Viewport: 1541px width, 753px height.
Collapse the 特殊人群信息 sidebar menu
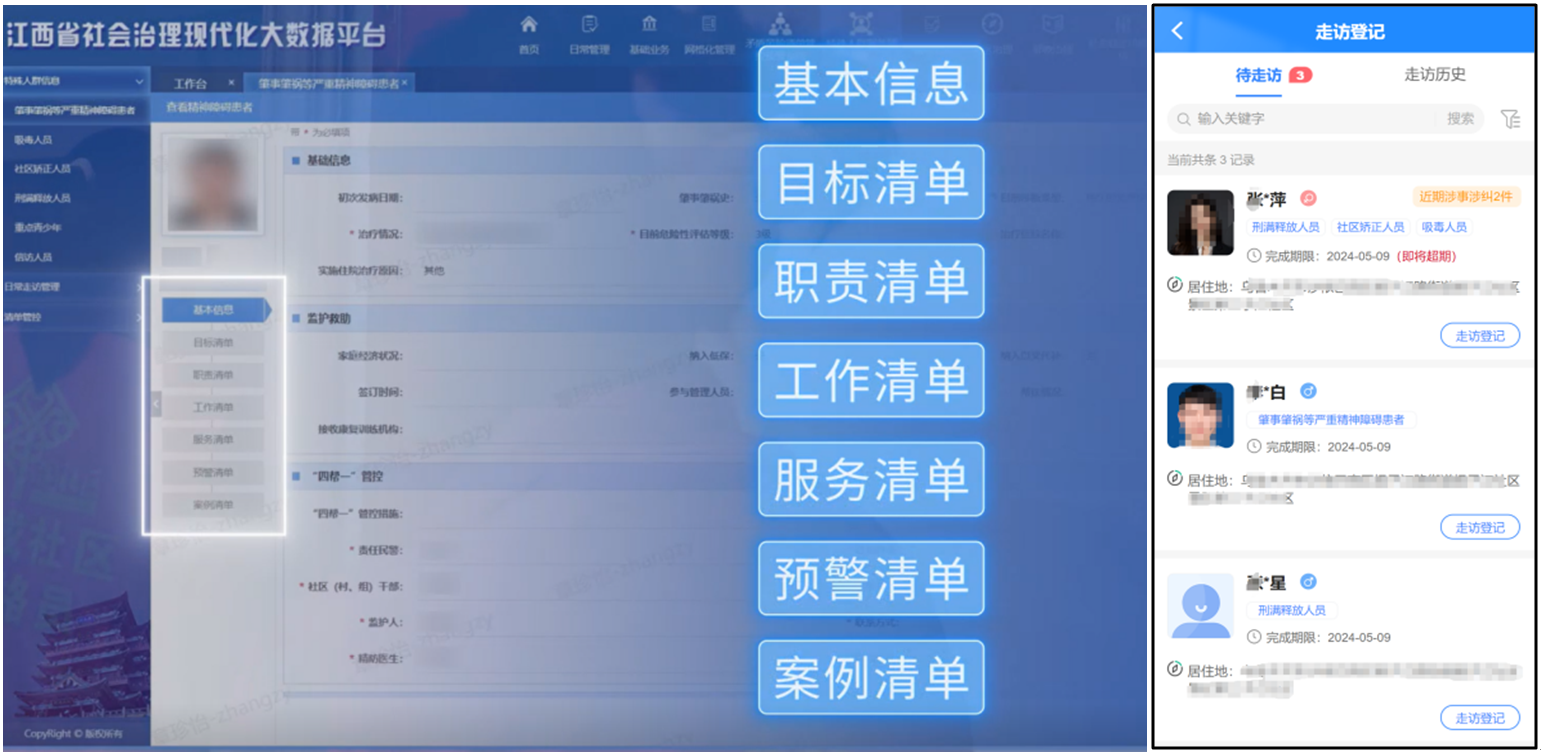139,81
